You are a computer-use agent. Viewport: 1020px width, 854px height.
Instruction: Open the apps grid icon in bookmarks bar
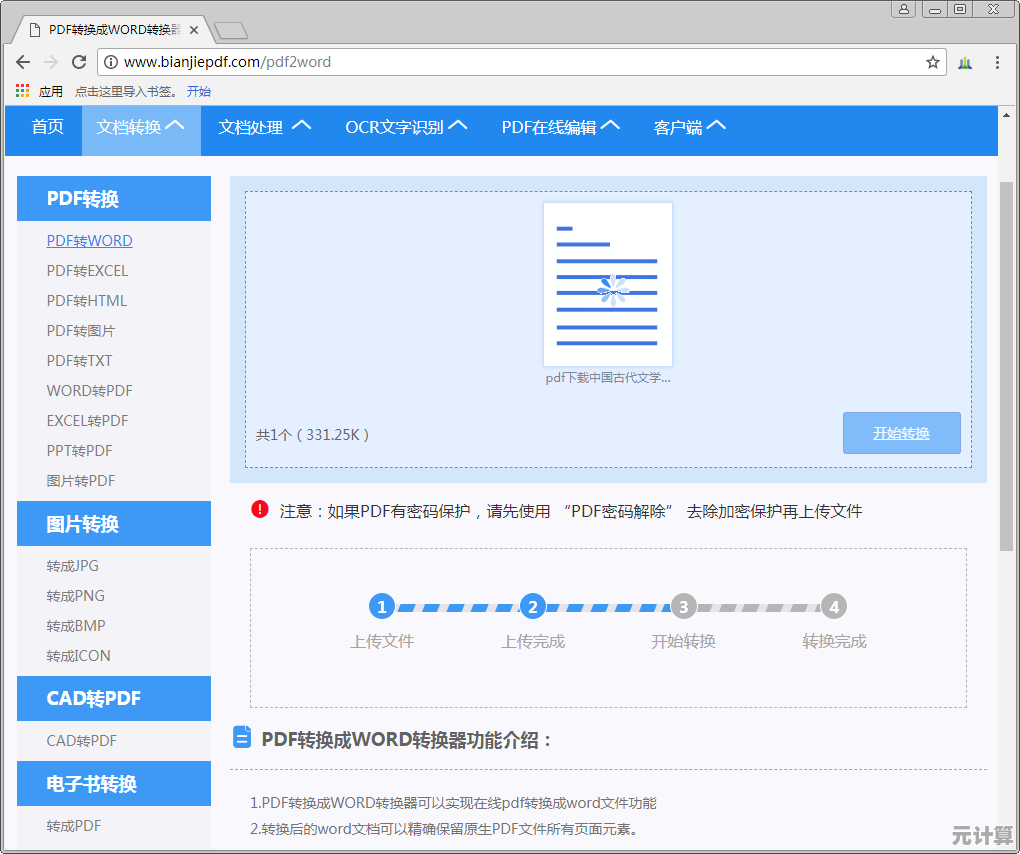pyautogui.click(x=23, y=91)
